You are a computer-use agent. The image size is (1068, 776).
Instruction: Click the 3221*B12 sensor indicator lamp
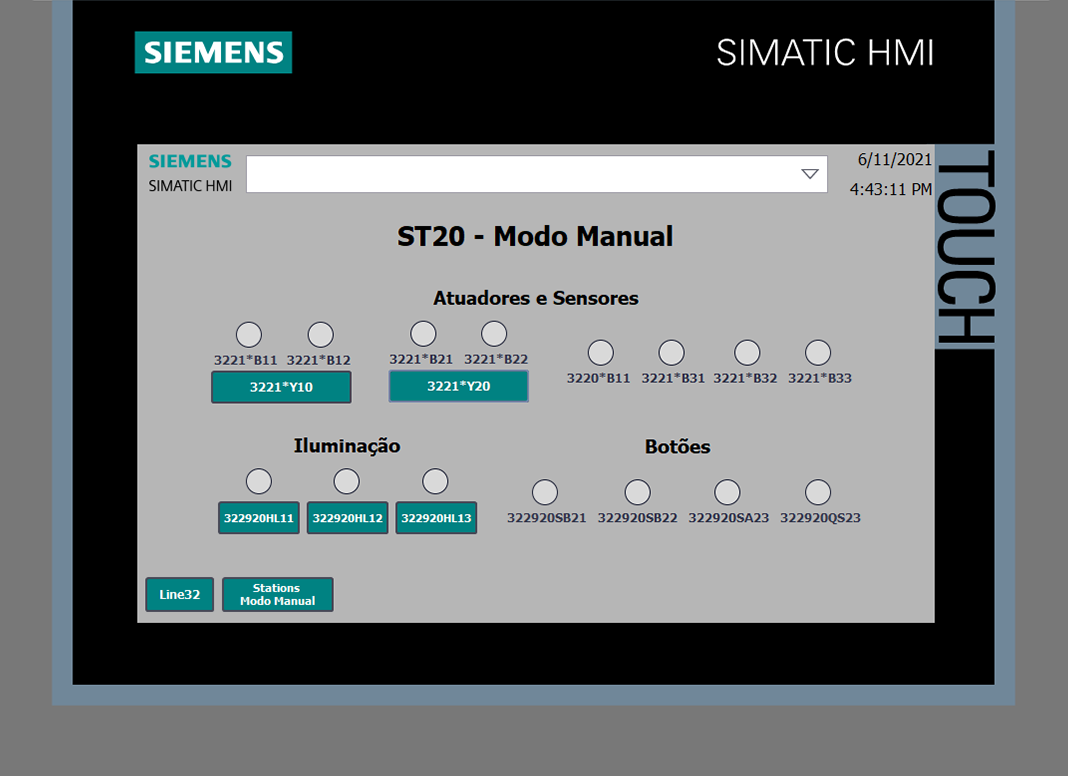[x=321, y=335]
